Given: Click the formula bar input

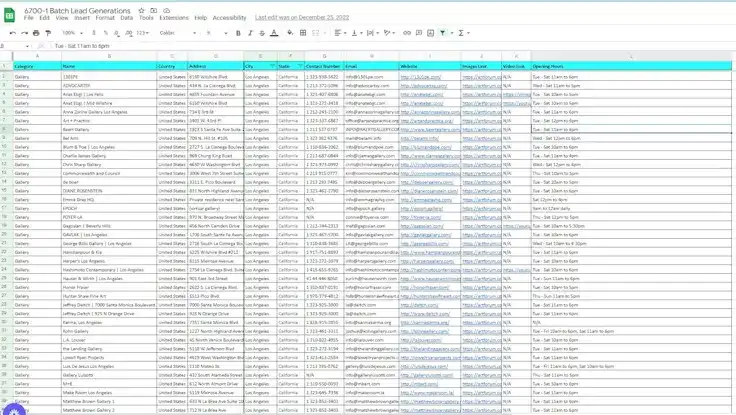Looking at the screenshot, I should [300, 46].
